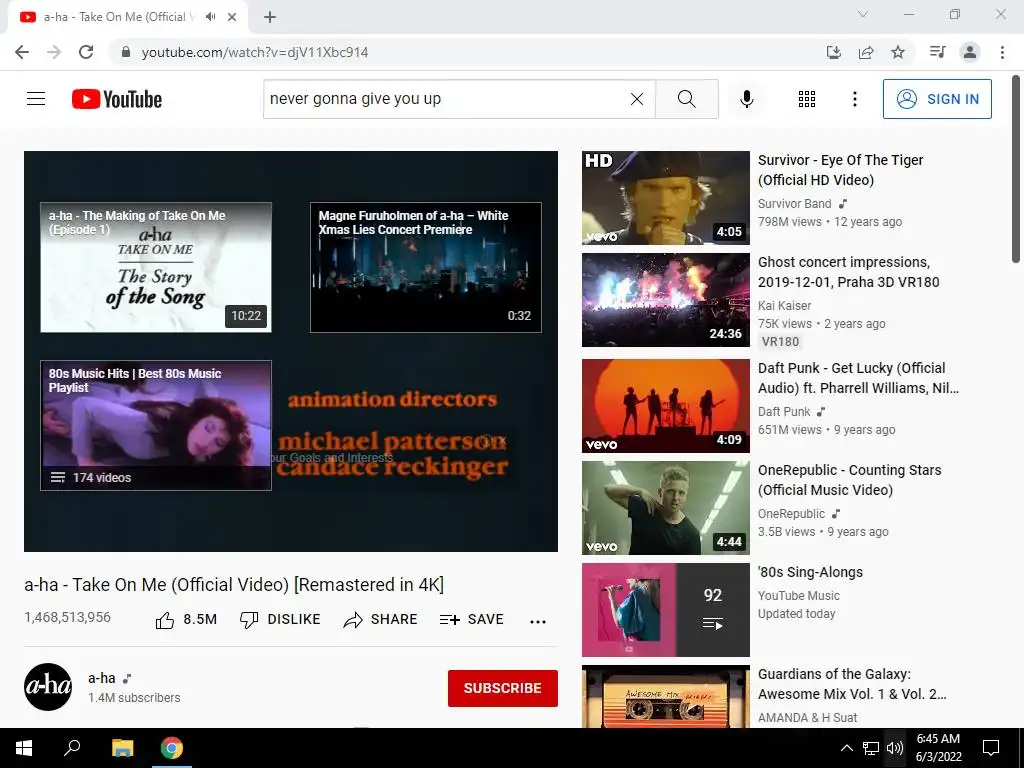Open Survivor Eye Of The Tiger thumbnail

click(x=665, y=198)
